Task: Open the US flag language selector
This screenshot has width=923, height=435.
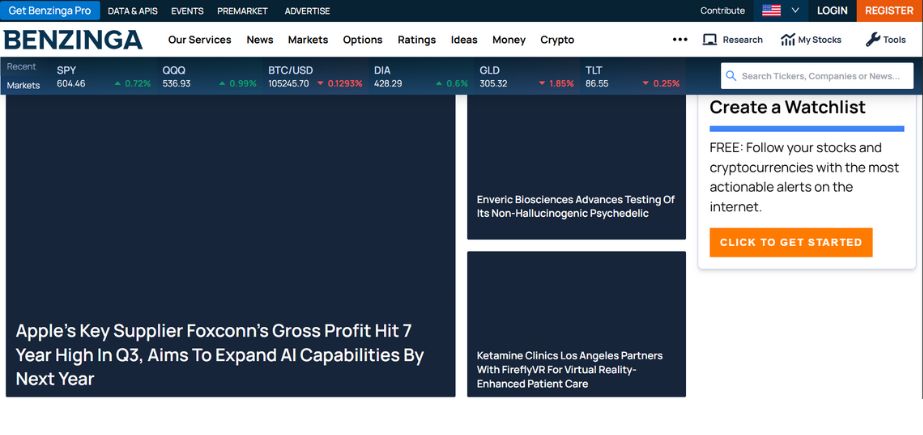Action: tap(771, 11)
